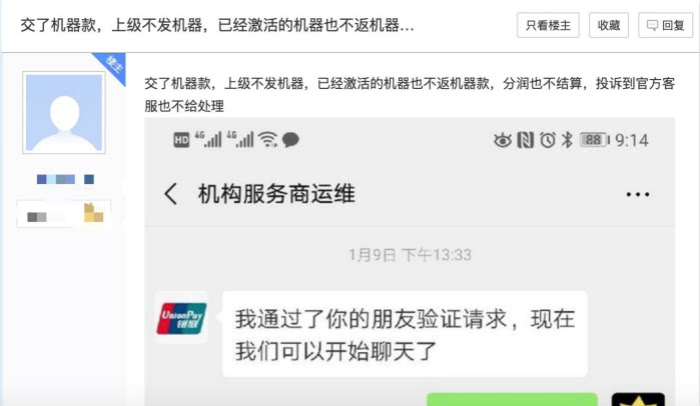
Task: Click the WiFi signal icon
Action: tap(268, 140)
